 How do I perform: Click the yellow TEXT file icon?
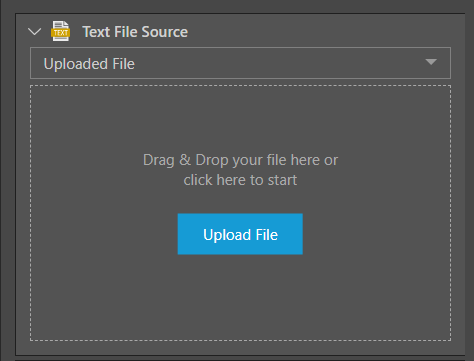[x=60, y=31]
